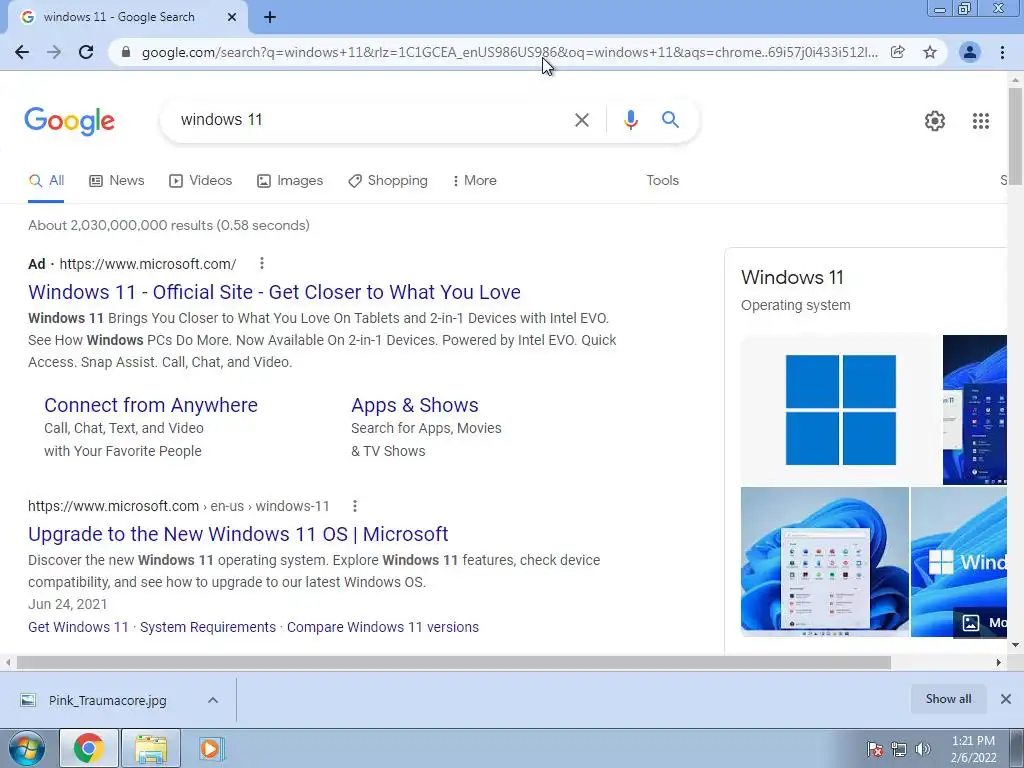
Task: Start voice search with the microphone icon
Action: pos(630,120)
